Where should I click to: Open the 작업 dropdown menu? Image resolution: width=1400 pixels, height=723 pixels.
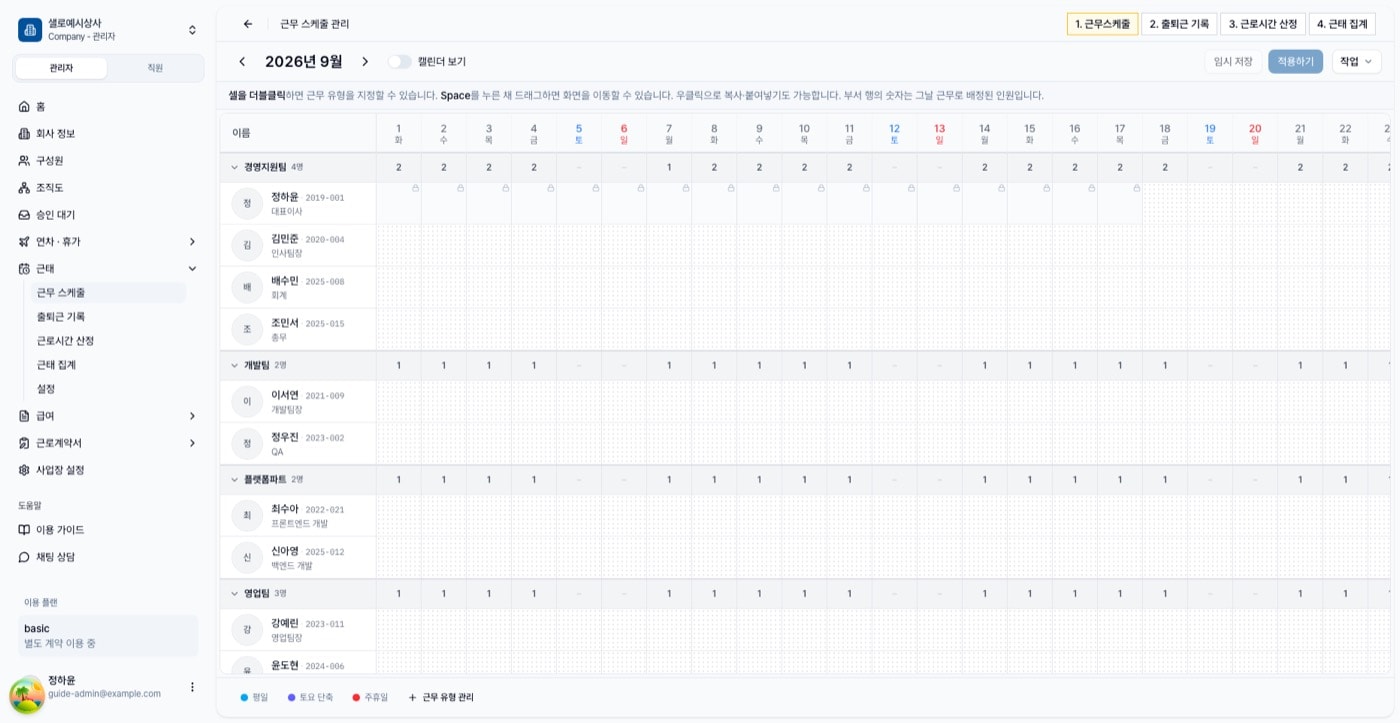click(1356, 62)
